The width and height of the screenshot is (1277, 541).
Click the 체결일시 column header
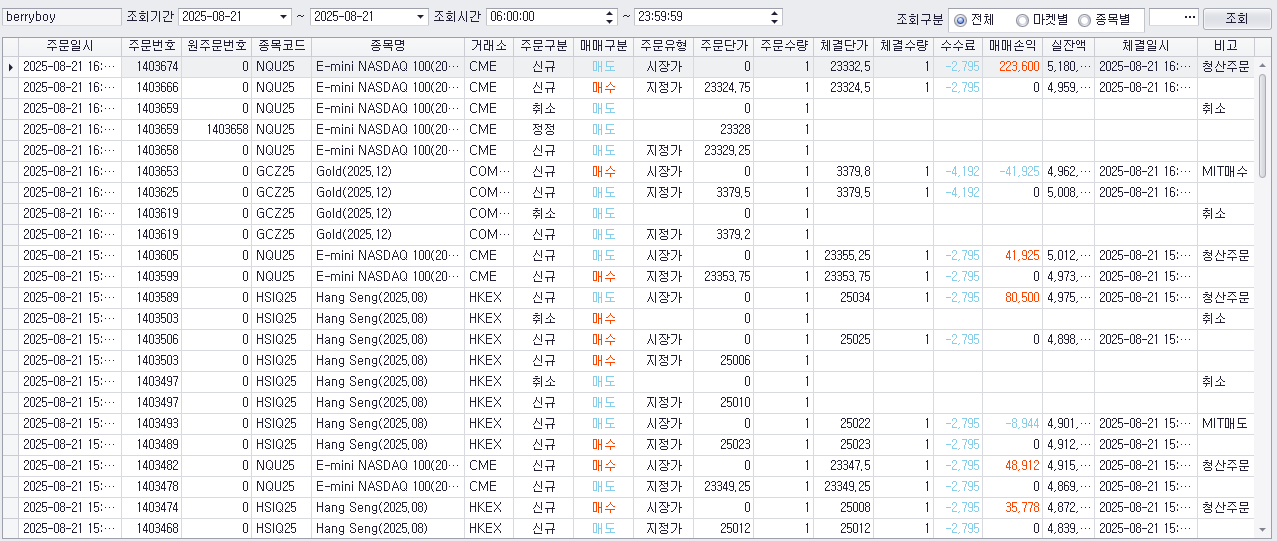pyautogui.click(x=1145, y=46)
